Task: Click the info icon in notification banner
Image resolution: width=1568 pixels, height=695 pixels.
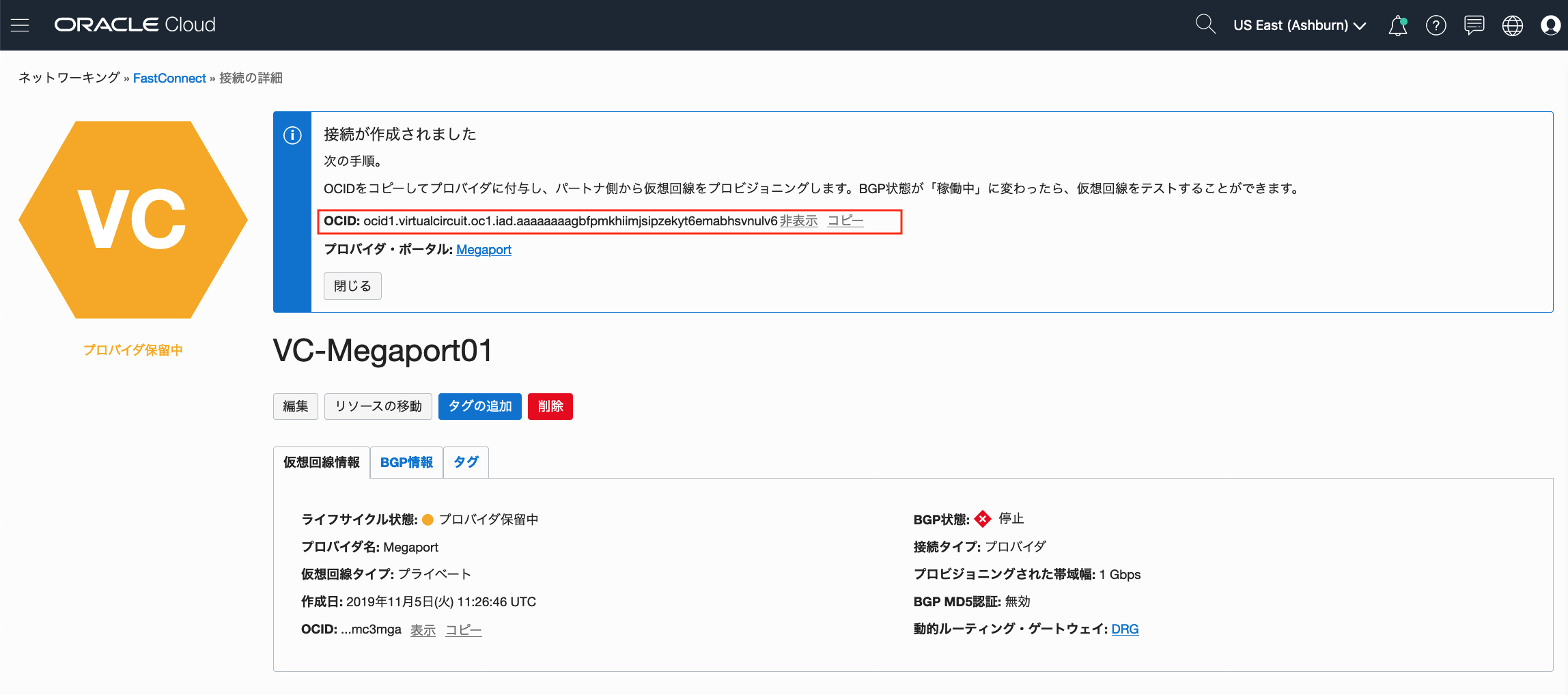Action: click(x=292, y=135)
